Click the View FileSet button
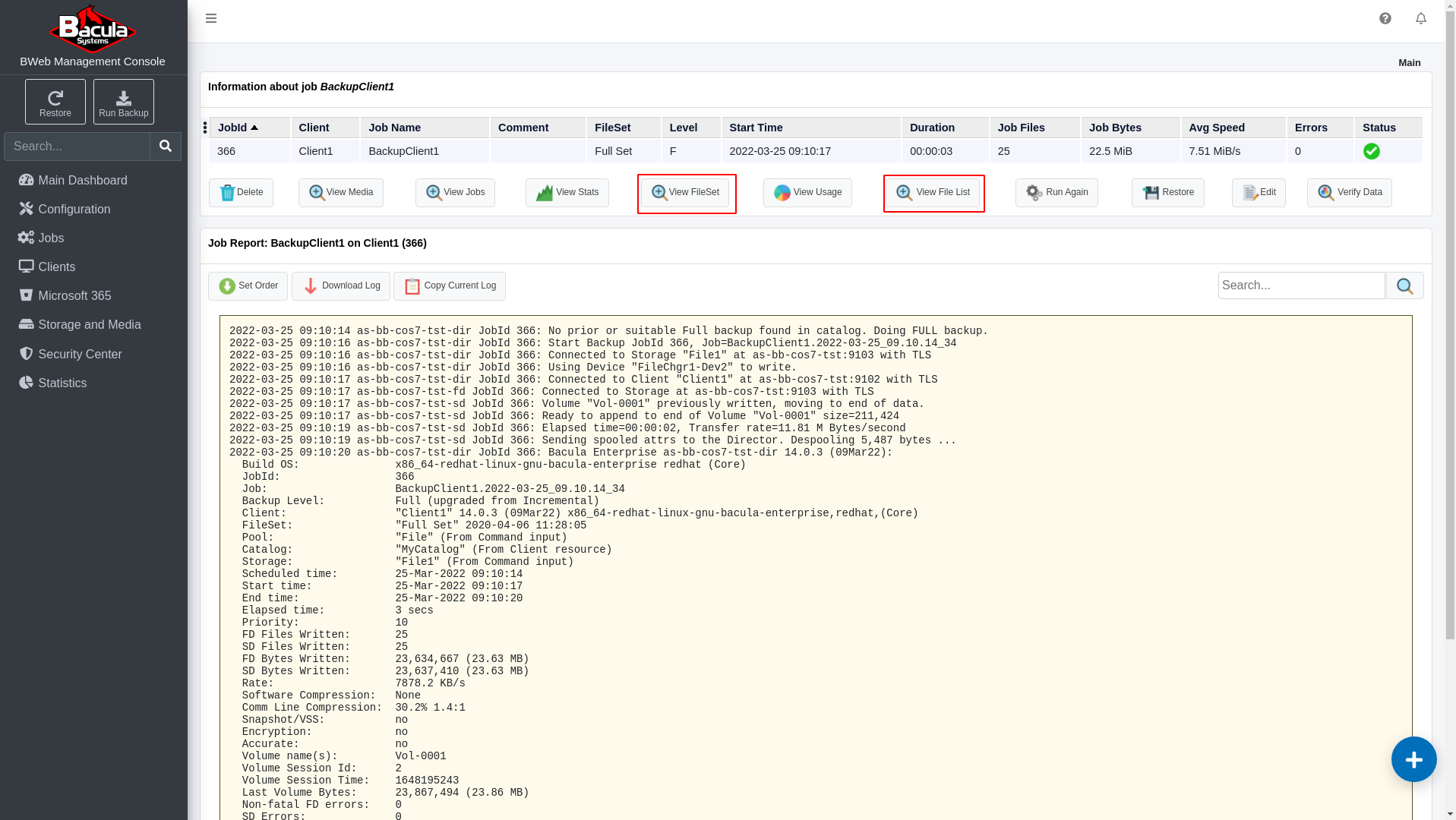The height and width of the screenshot is (820, 1456). pyautogui.click(x=685, y=193)
